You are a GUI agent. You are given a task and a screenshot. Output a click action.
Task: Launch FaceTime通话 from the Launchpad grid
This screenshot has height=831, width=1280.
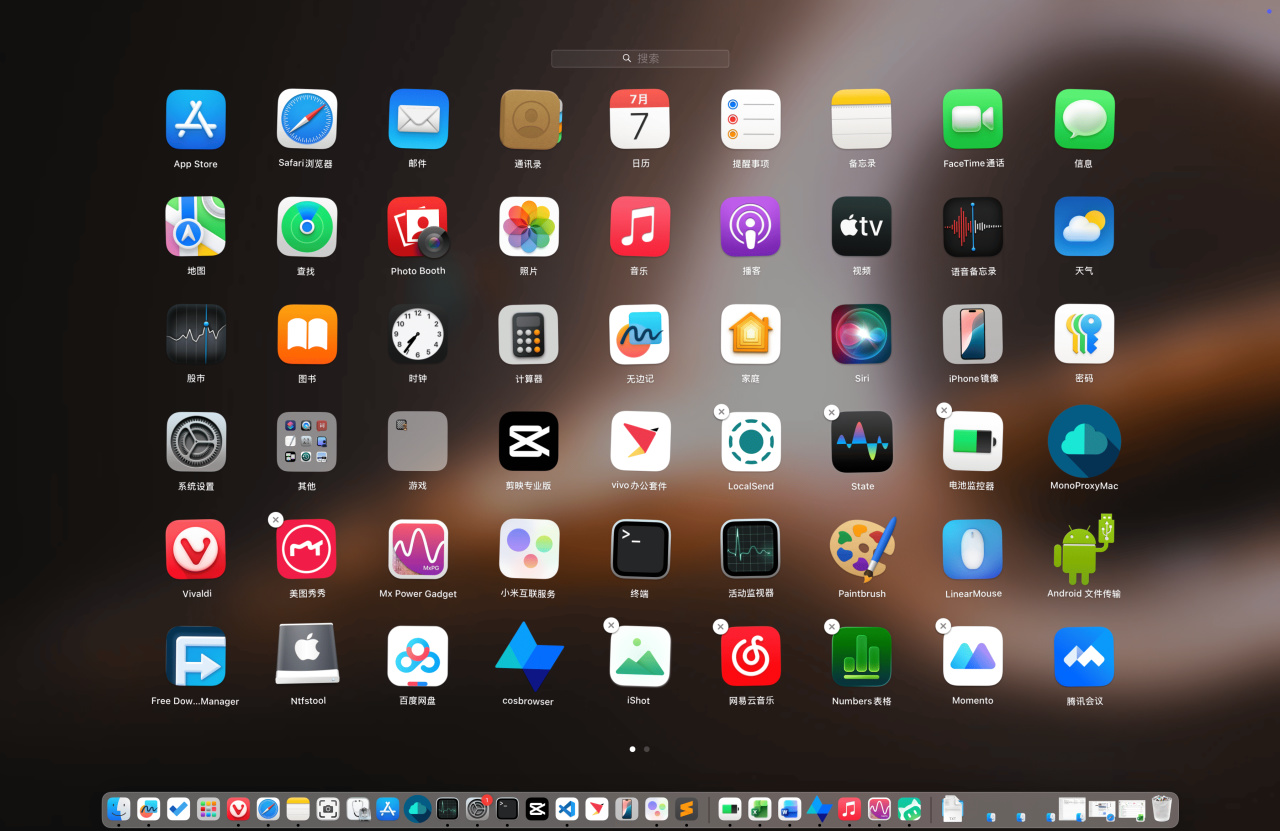[x=973, y=120]
